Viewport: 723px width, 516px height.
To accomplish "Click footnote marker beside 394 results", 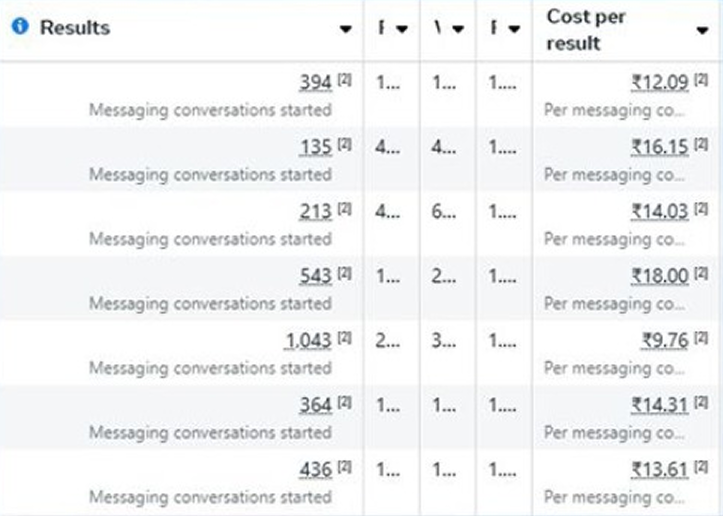I will (x=345, y=80).
